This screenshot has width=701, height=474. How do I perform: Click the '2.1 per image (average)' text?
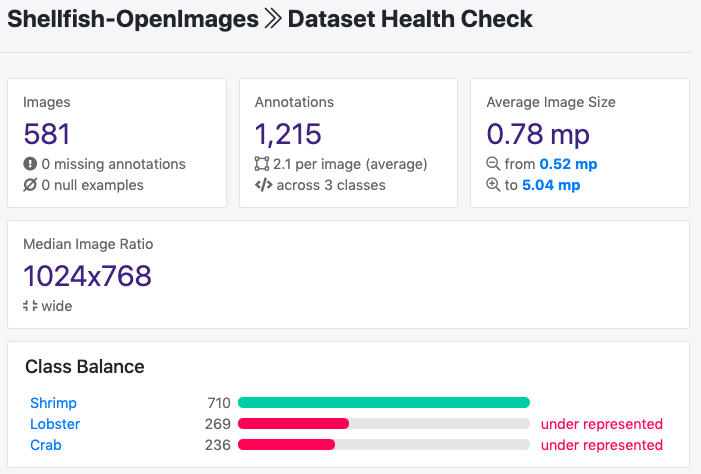click(350, 164)
